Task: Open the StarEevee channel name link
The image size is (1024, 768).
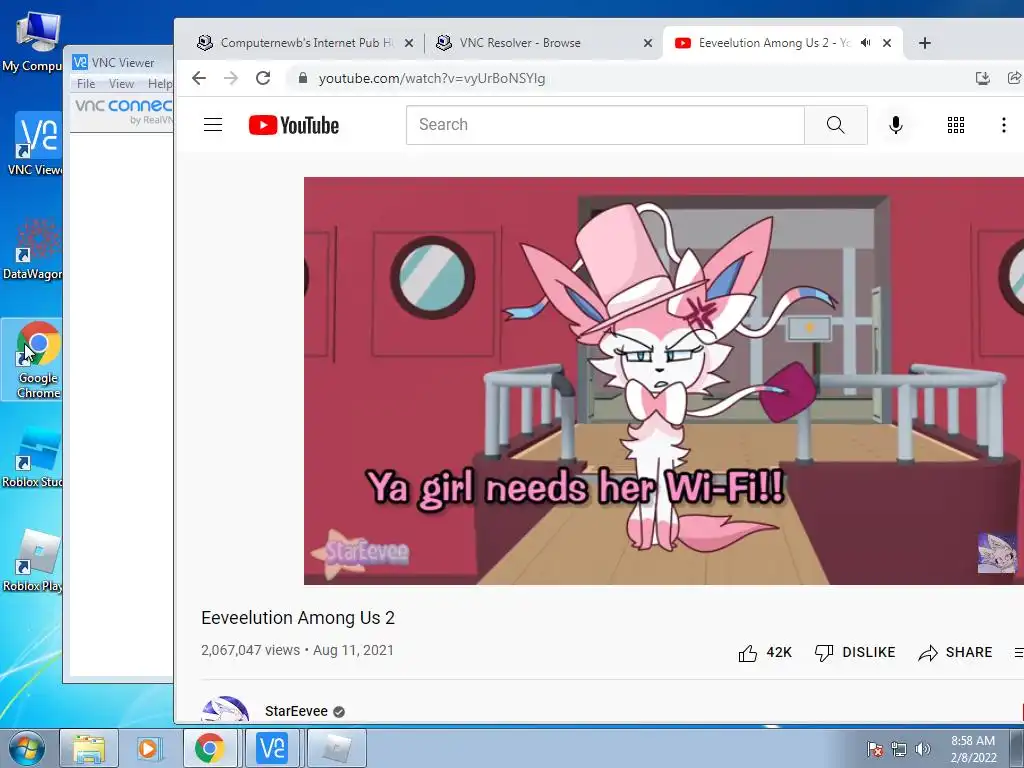Action: click(296, 711)
